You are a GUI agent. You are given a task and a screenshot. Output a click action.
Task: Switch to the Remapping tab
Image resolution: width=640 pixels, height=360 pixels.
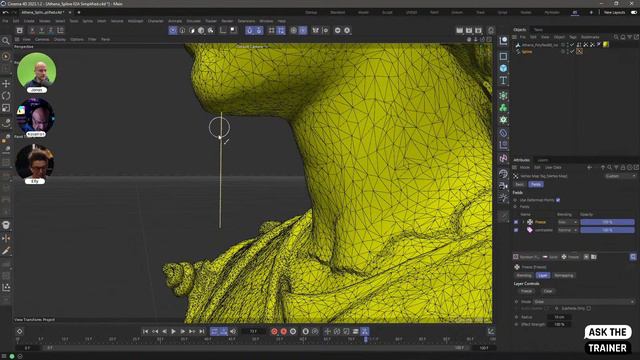point(564,276)
